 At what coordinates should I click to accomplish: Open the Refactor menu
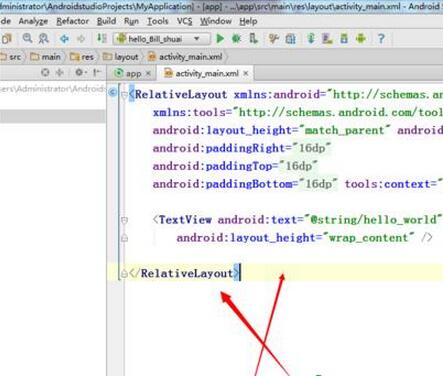tap(72, 21)
